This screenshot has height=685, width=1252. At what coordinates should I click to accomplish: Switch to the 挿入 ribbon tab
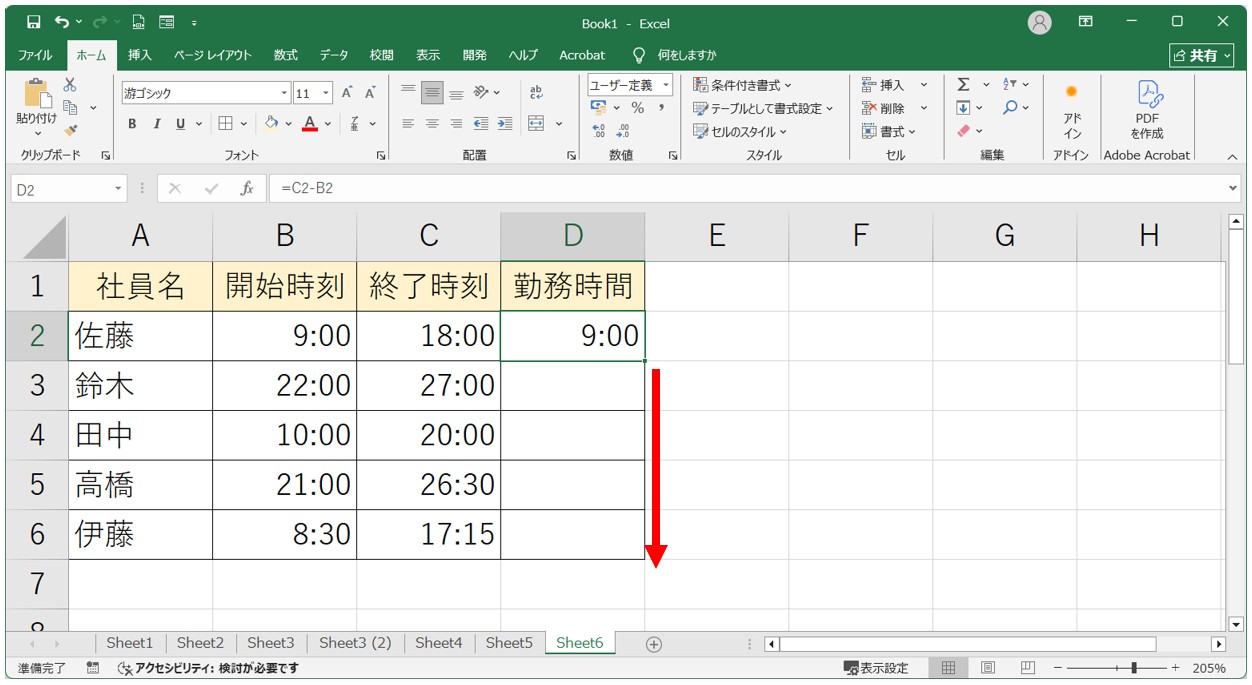click(140, 55)
